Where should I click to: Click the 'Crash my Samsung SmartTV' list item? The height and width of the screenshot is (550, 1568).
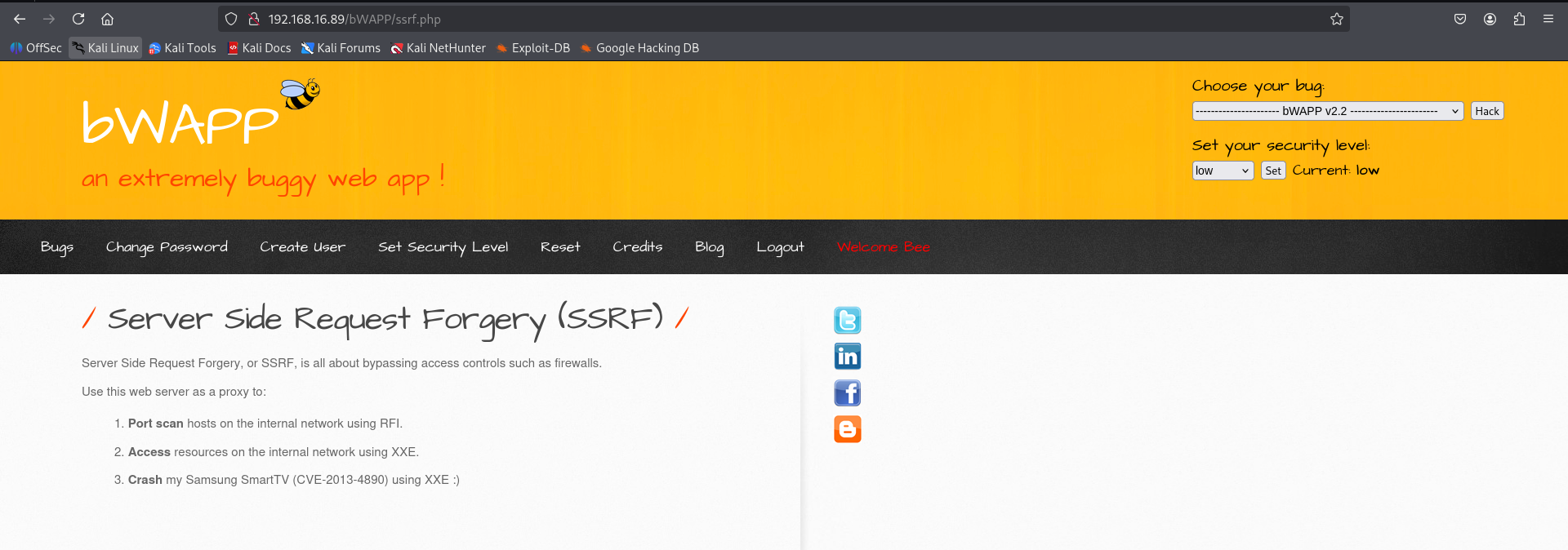coord(294,480)
